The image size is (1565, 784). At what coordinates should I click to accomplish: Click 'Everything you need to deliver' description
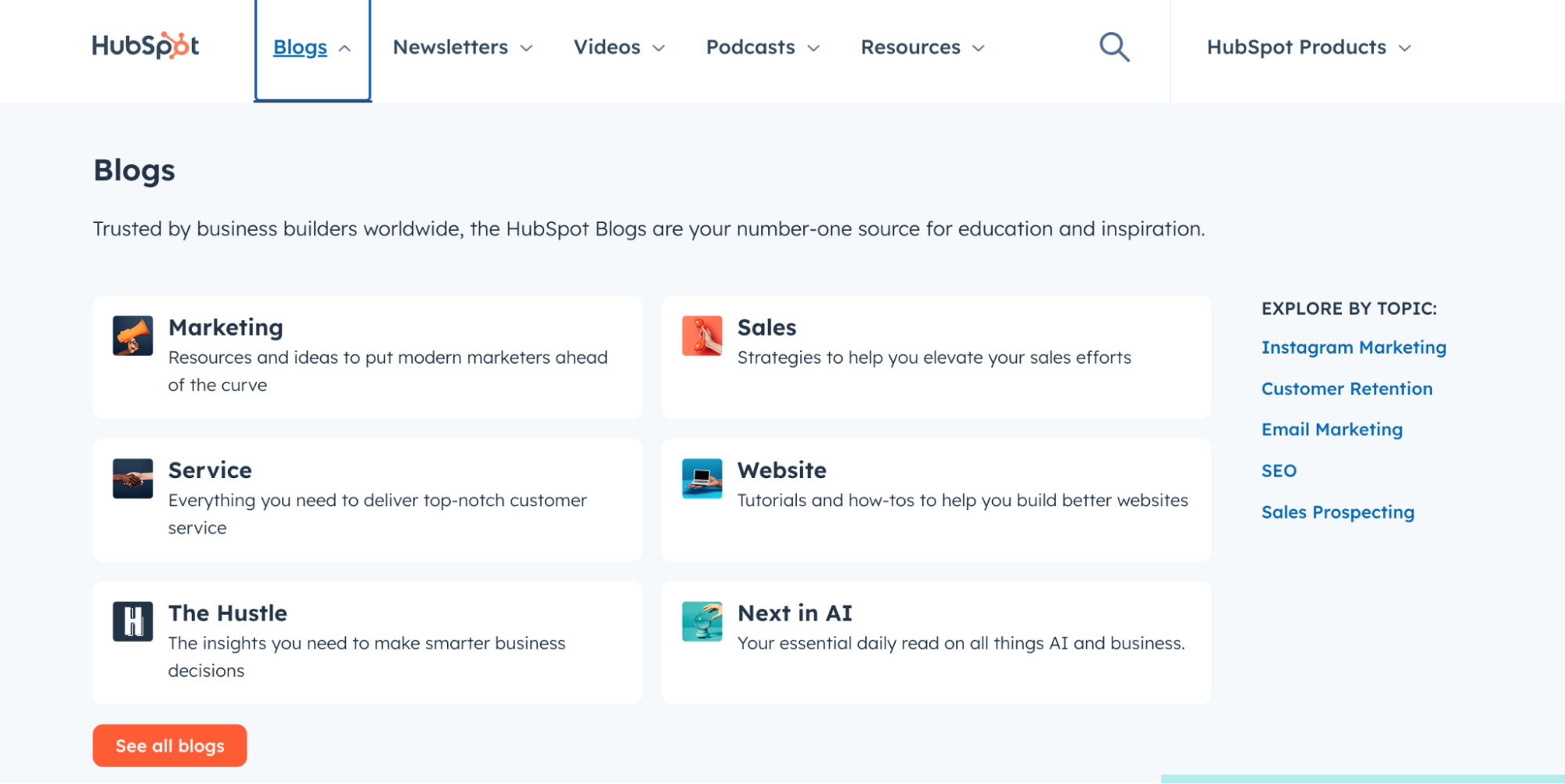[377, 514]
